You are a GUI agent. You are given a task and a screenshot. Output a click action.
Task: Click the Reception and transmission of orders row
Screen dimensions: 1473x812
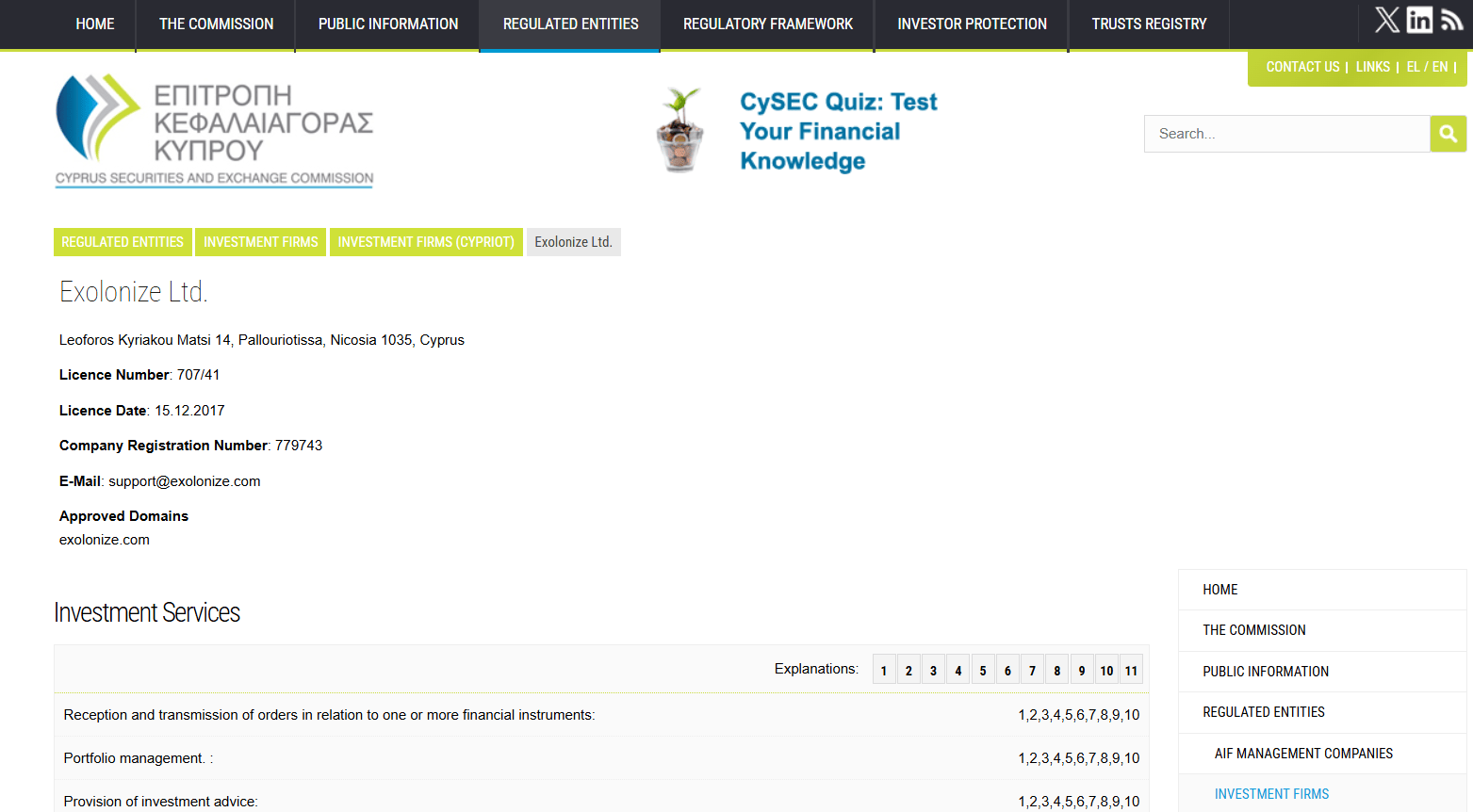pyautogui.click(x=601, y=715)
